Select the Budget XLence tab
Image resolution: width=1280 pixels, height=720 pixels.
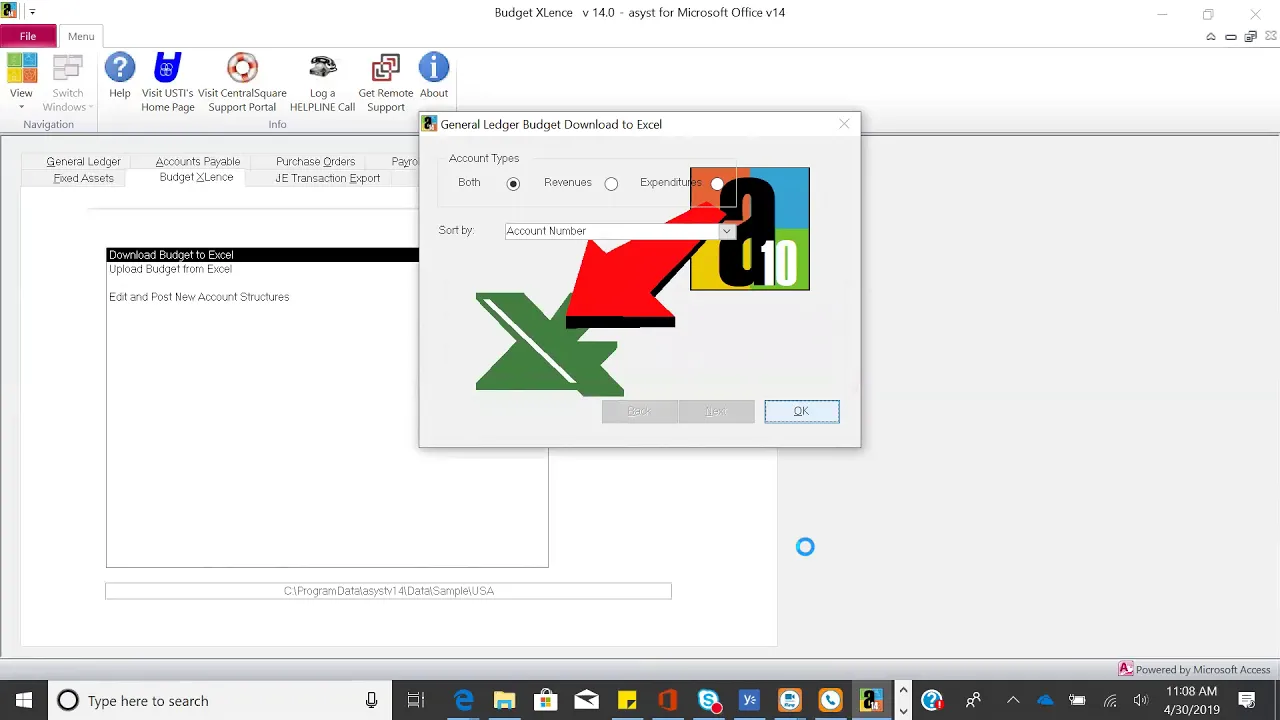[x=196, y=177]
